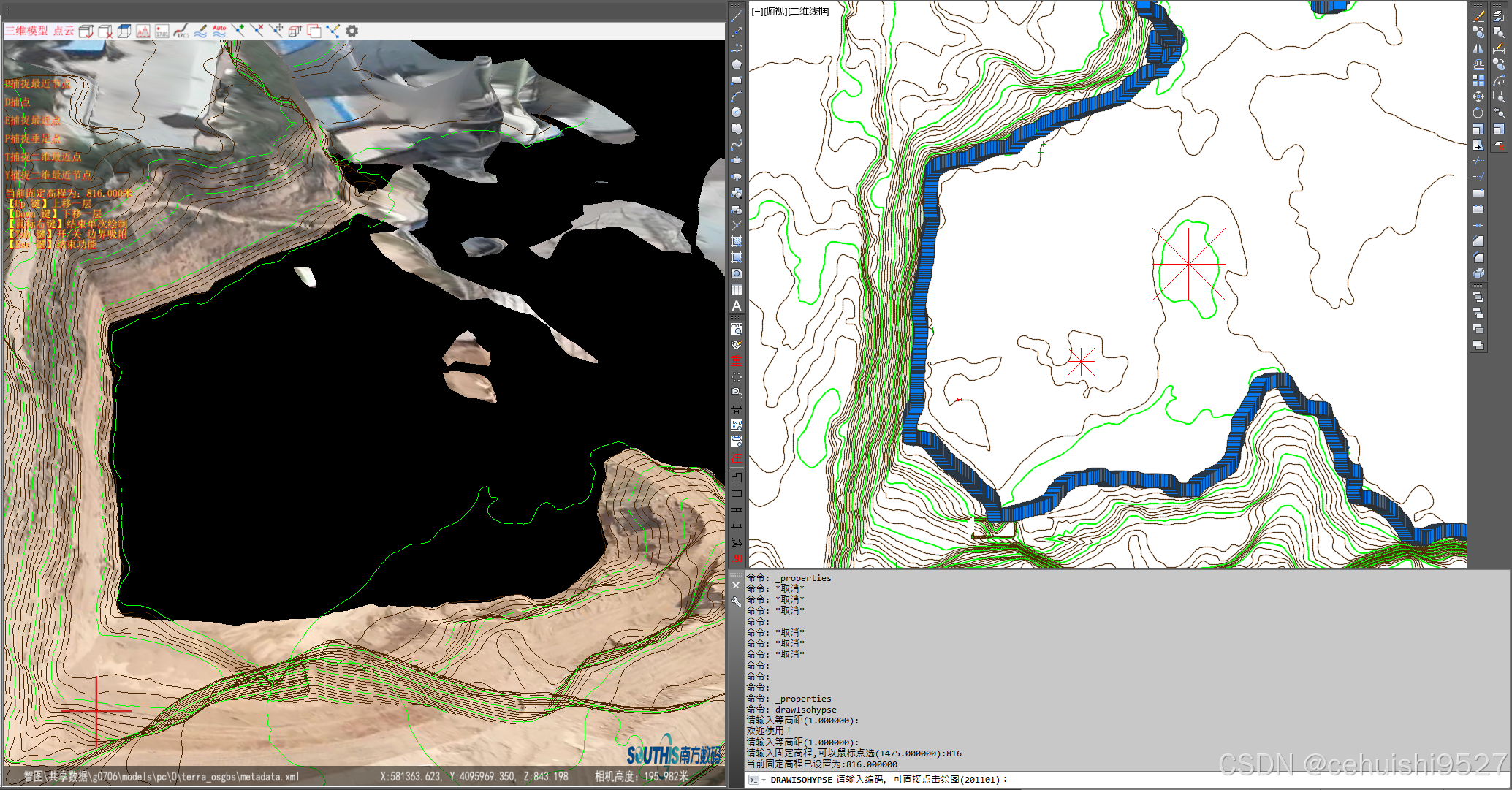1512x790 pixels.
Task: Click the cube raise elevation icon
Action: [x=295, y=31]
